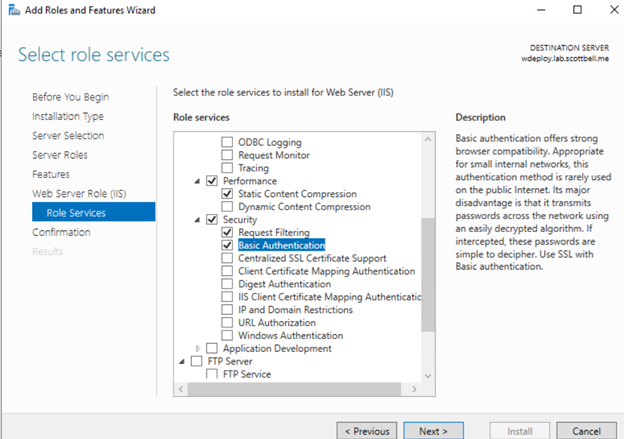Click the wizard icon in title bar
Screen dimensions: 624x439
[x=11, y=10]
